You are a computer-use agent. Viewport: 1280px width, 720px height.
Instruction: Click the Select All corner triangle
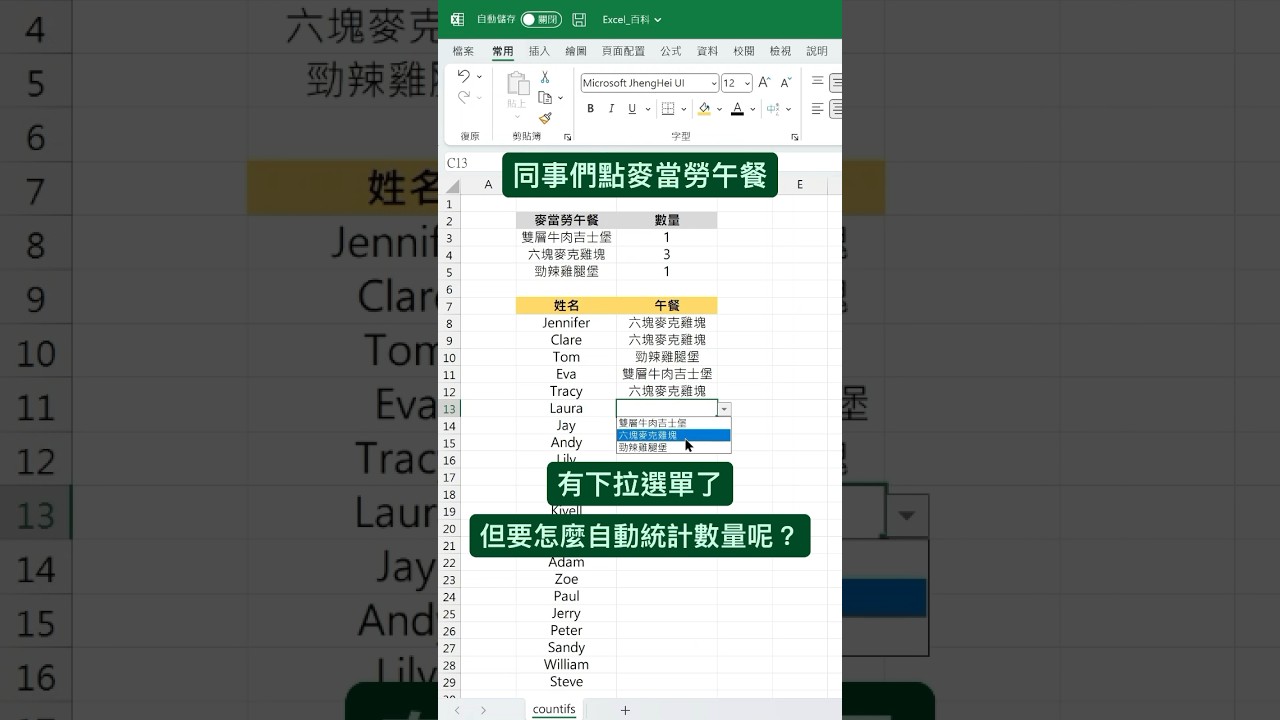coord(453,185)
